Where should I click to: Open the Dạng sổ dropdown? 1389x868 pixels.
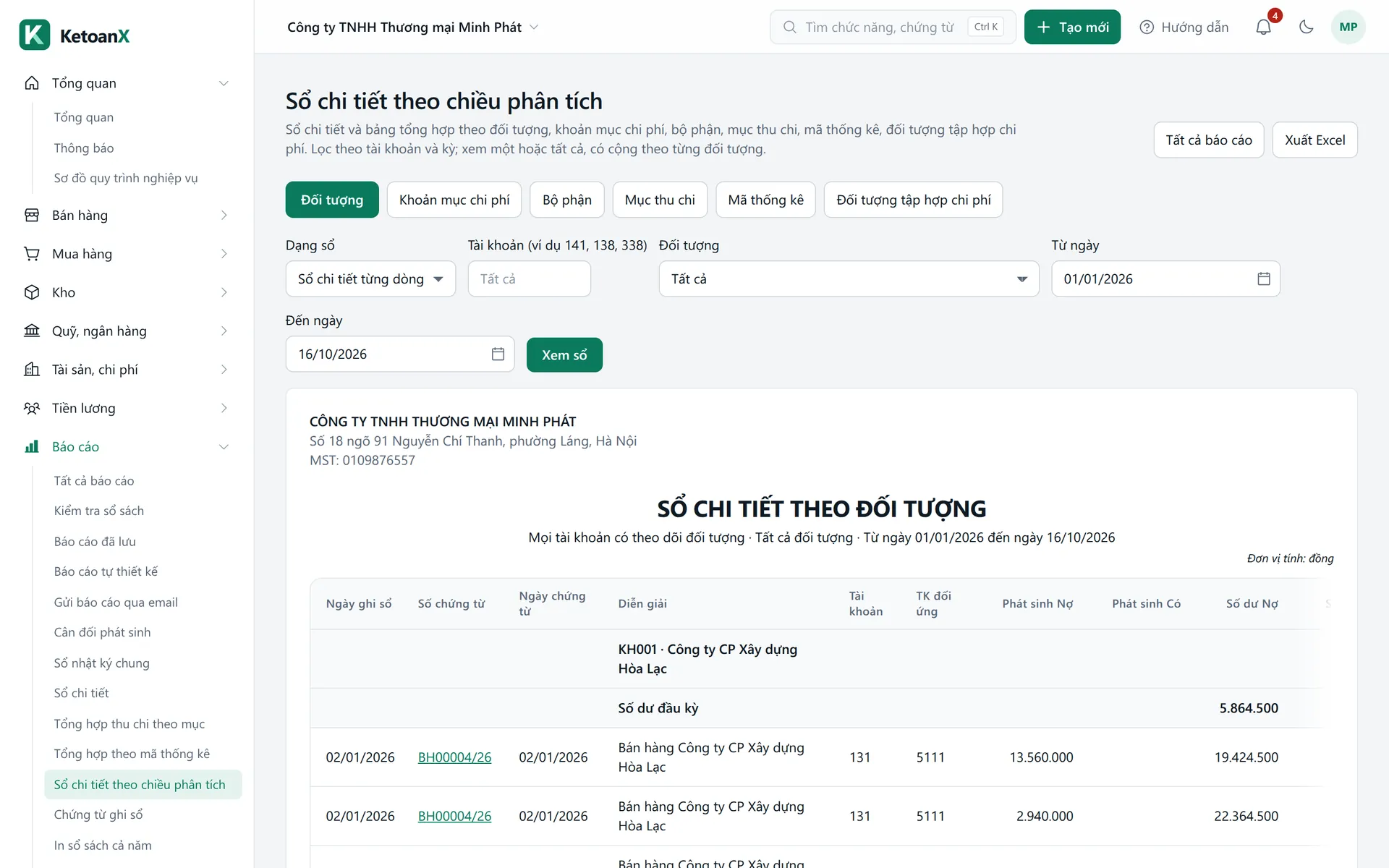[x=370, y=278]
